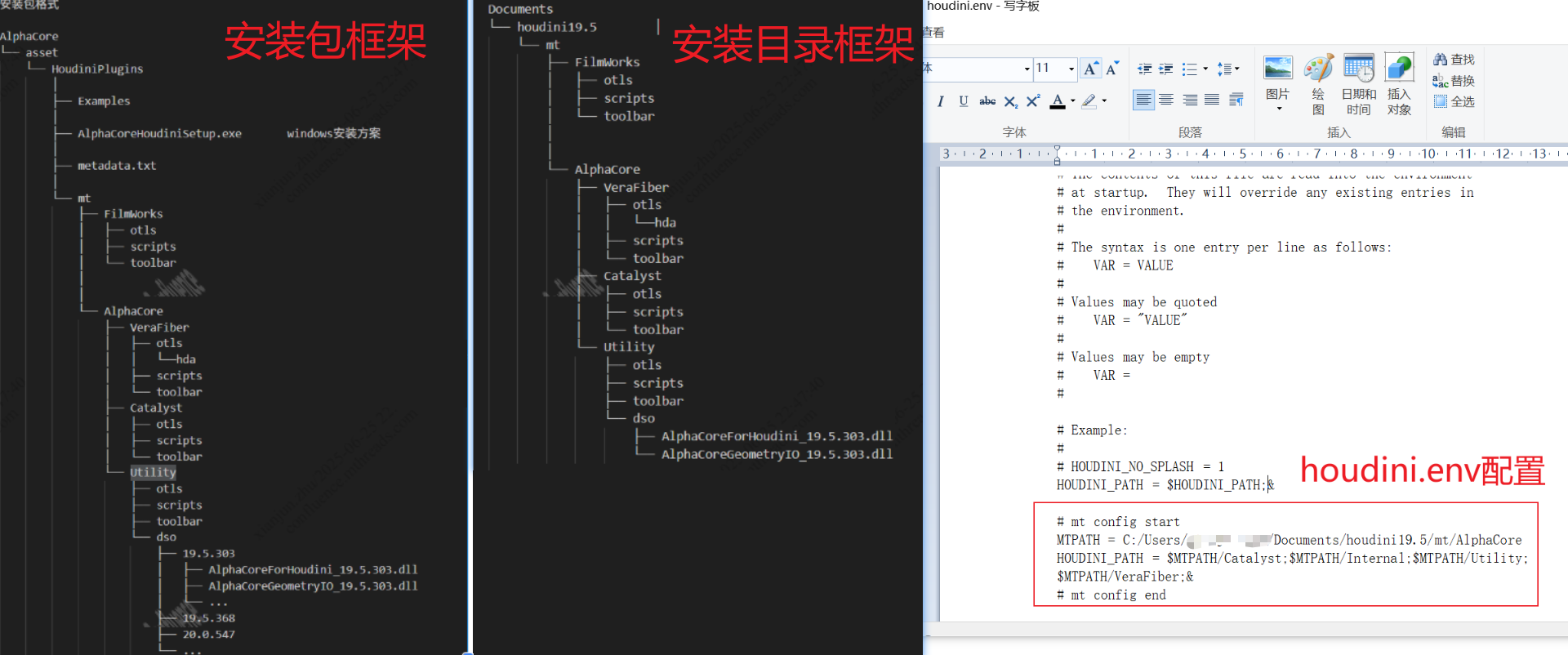The image size is (1568, 655).
Task: Click 'metadata.txt' in the package tree
Action: [117, 165]
